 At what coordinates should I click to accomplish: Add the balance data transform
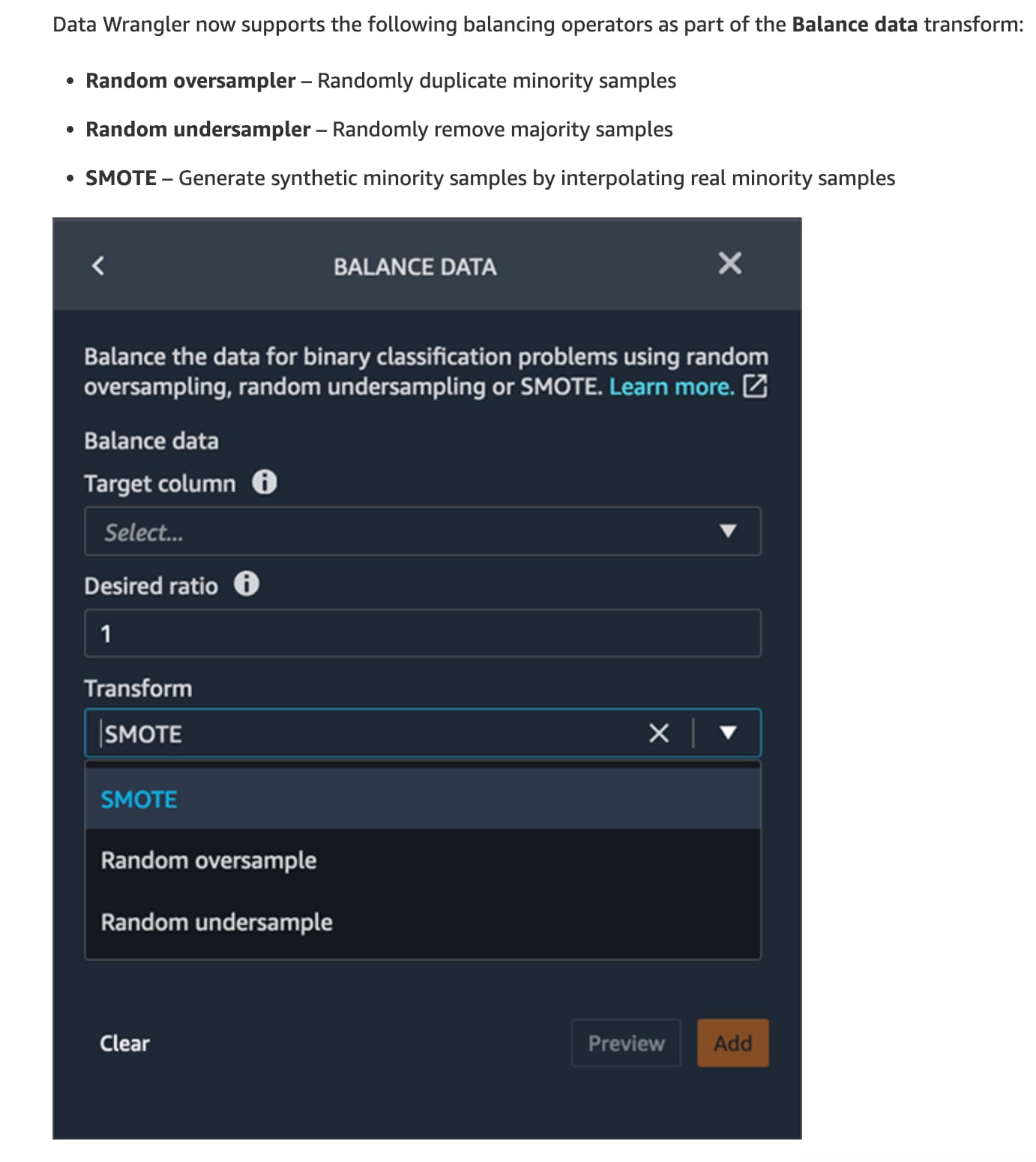point(732,1043)
